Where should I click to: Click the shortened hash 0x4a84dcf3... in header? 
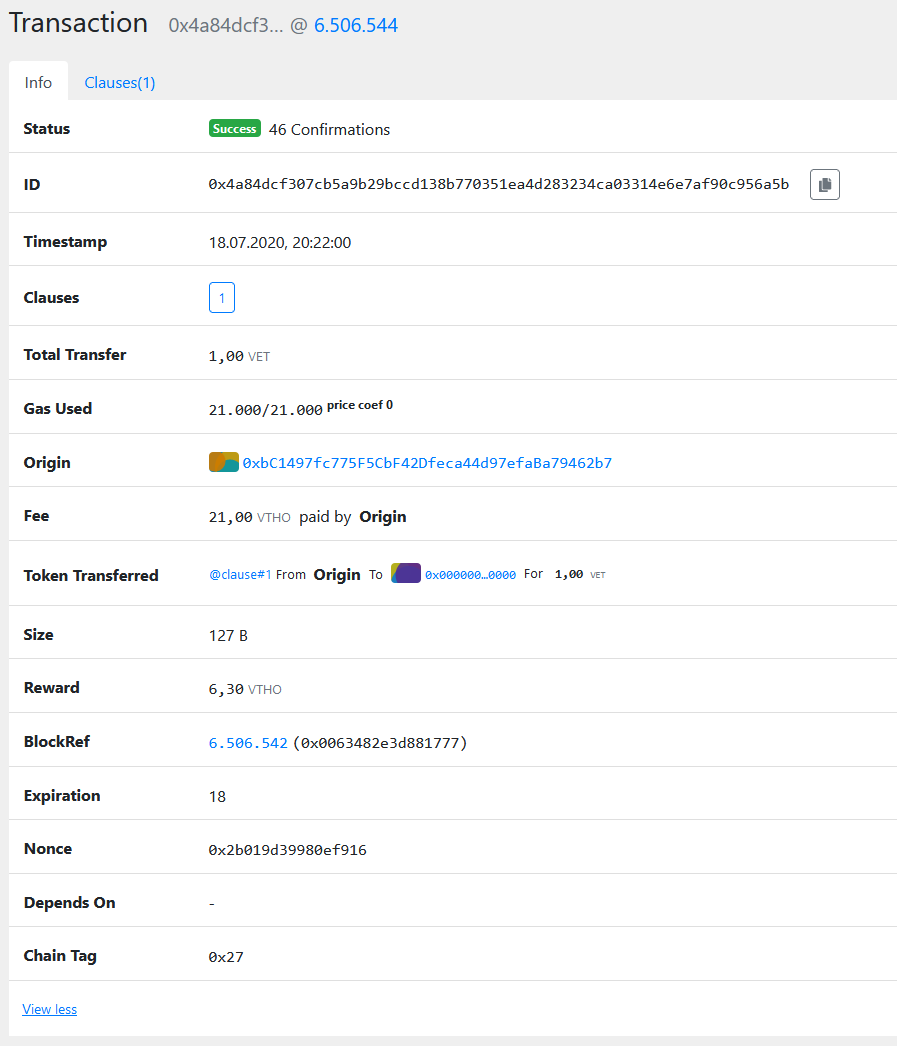pyautogui.click(x=225, y=25)
